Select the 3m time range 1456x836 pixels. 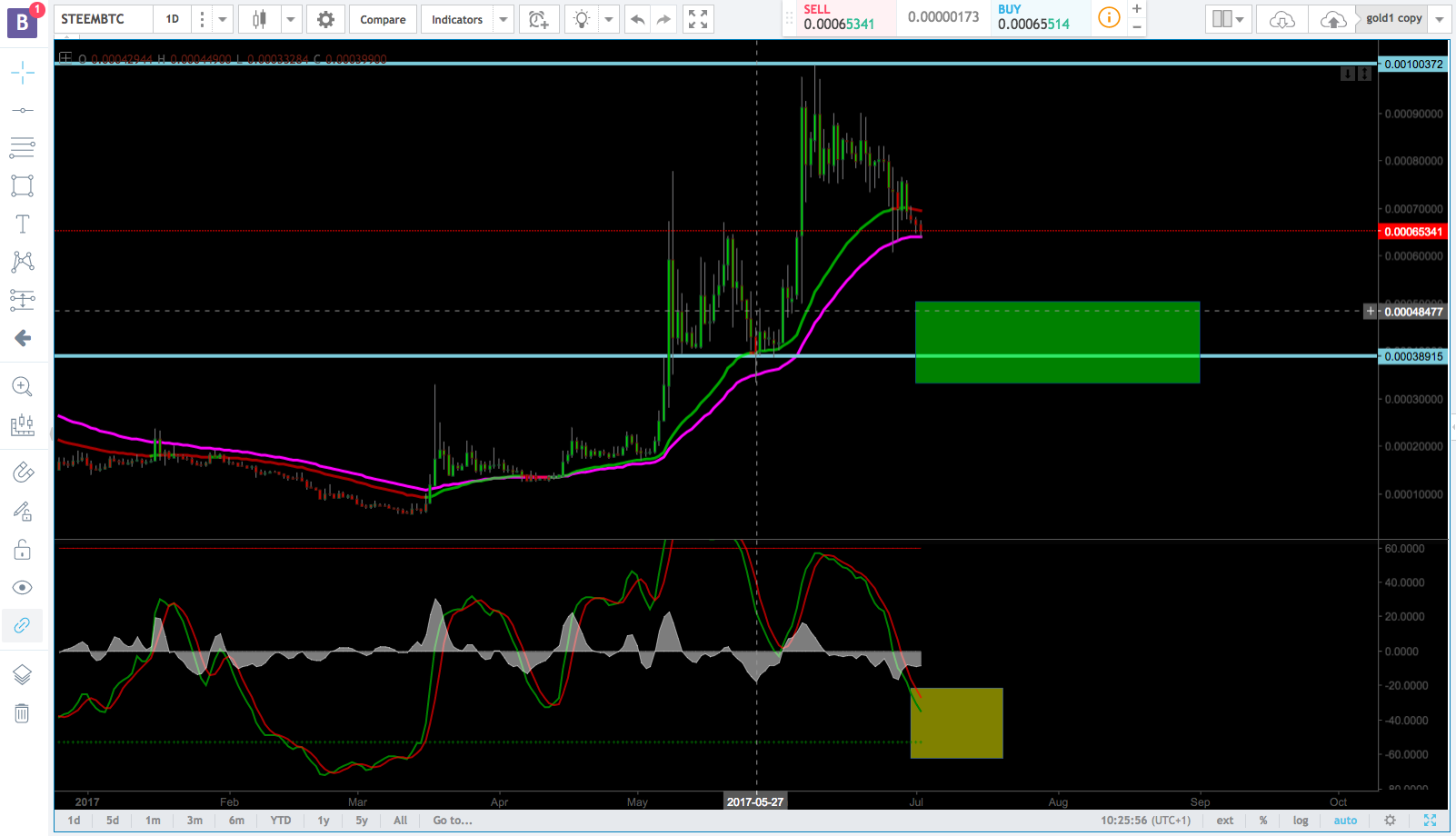click(194, 821)
